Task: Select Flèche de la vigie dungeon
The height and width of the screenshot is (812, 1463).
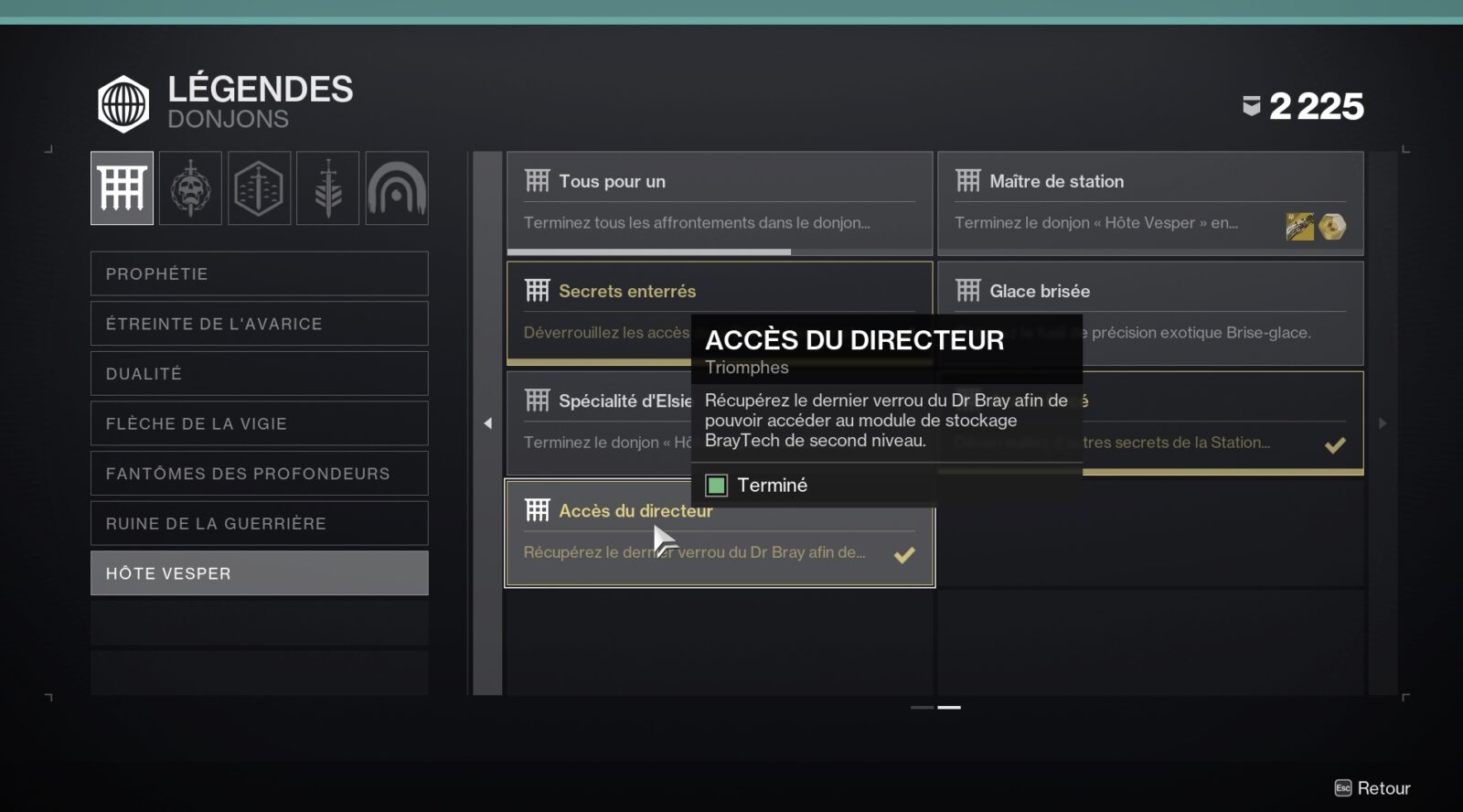Action: click(x=260, y=423)
